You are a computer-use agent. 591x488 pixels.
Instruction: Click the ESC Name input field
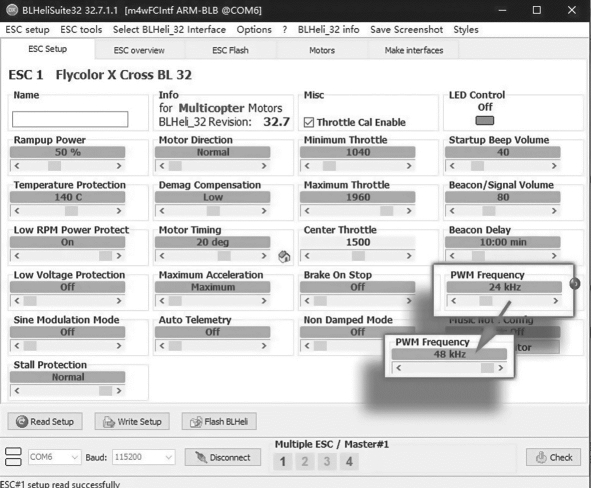click(70, 119)
